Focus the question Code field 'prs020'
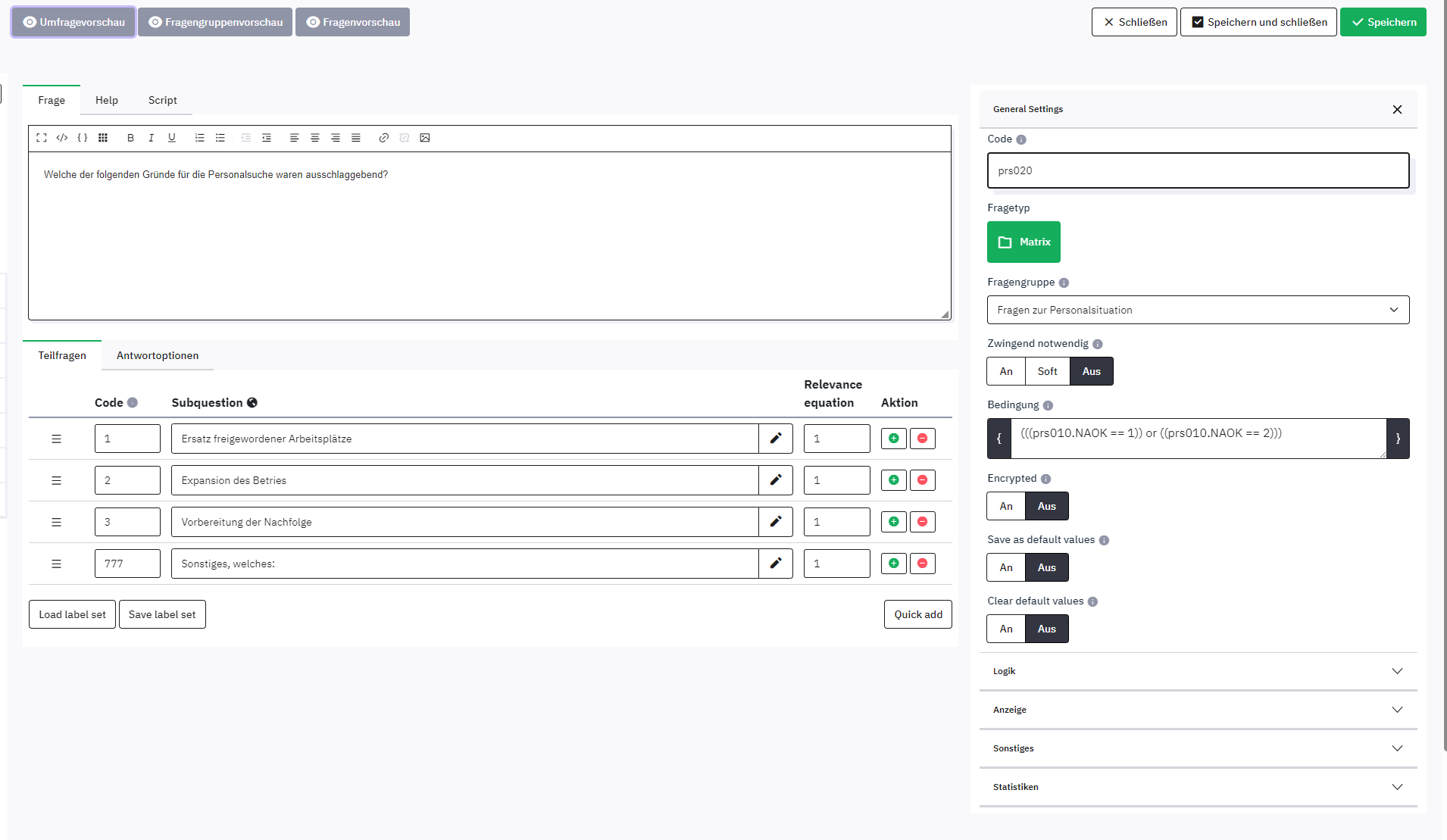 point(1199,170)
